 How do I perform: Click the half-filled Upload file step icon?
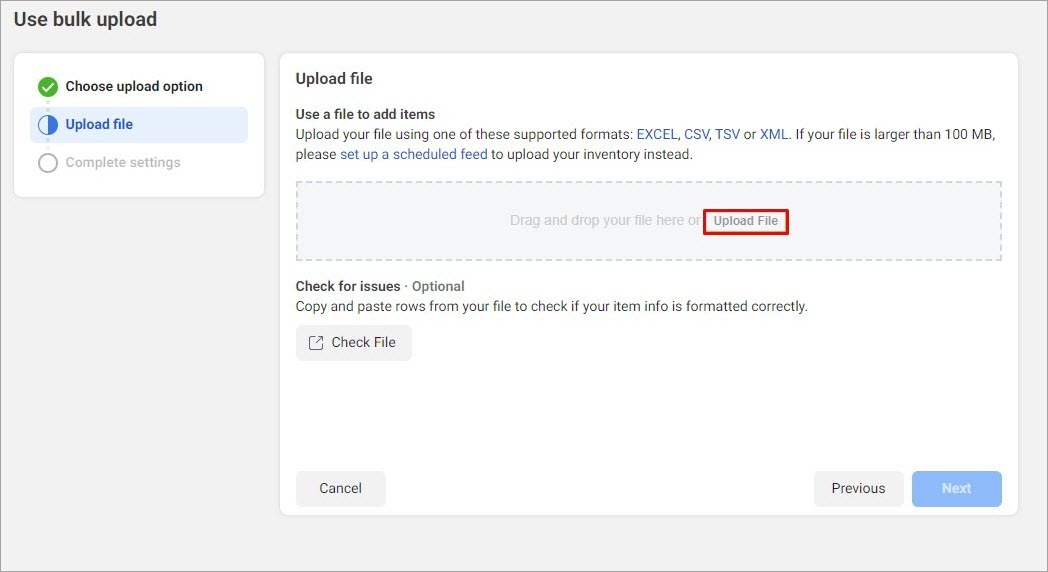pyautogui.click(x=47, y=125)
